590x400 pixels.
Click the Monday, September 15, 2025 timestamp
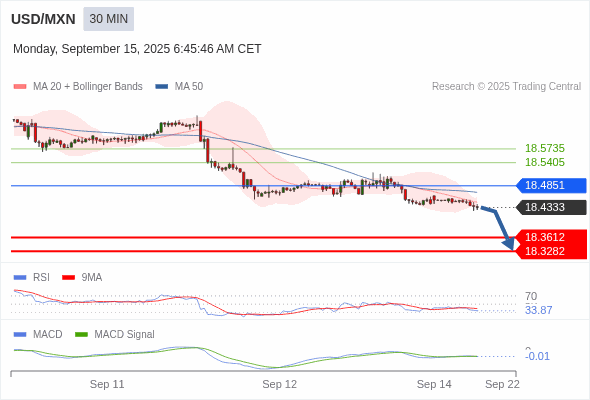click(137, 49)
